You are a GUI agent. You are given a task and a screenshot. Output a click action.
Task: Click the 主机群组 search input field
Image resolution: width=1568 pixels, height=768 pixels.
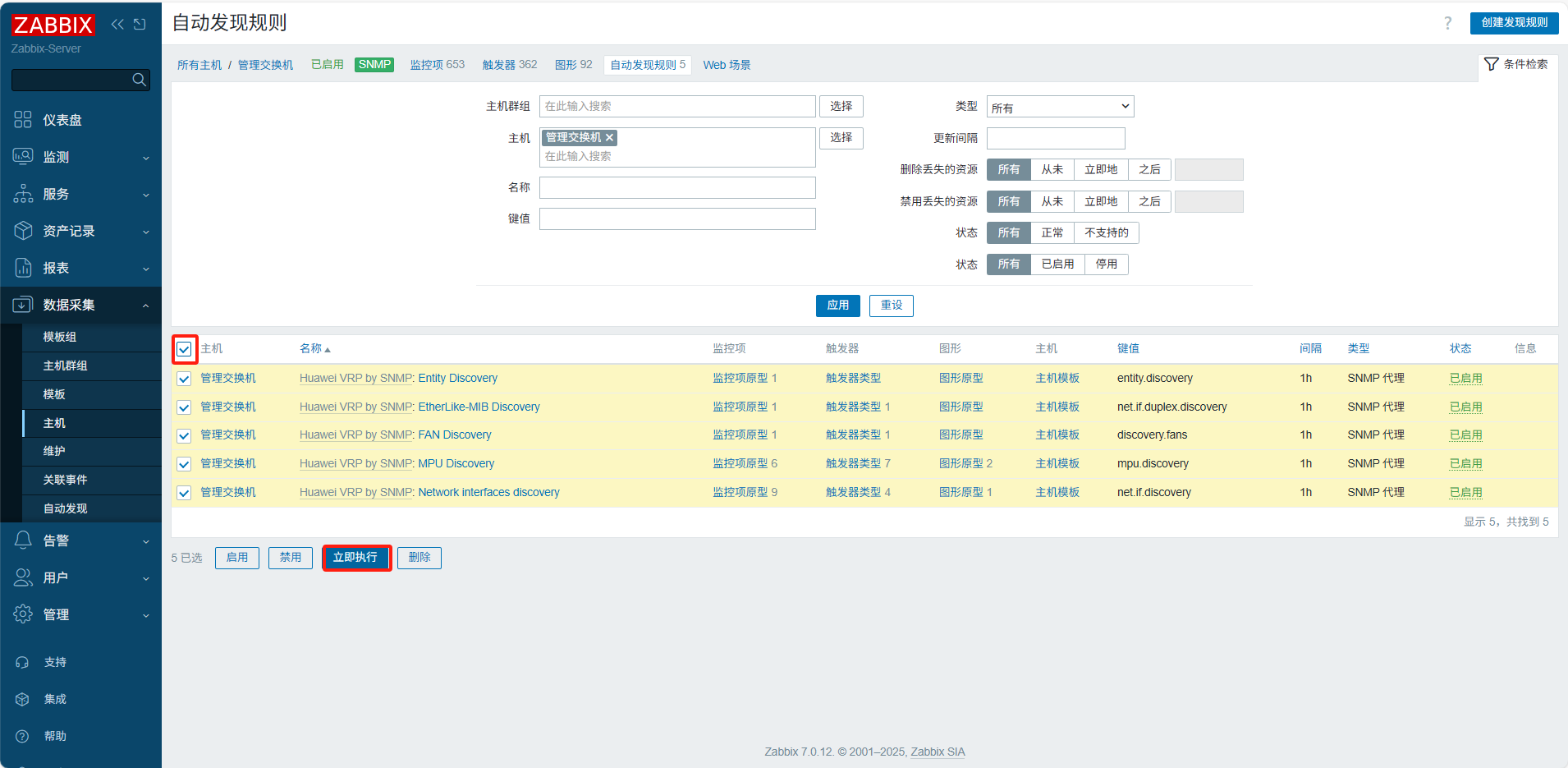point(677,107)
